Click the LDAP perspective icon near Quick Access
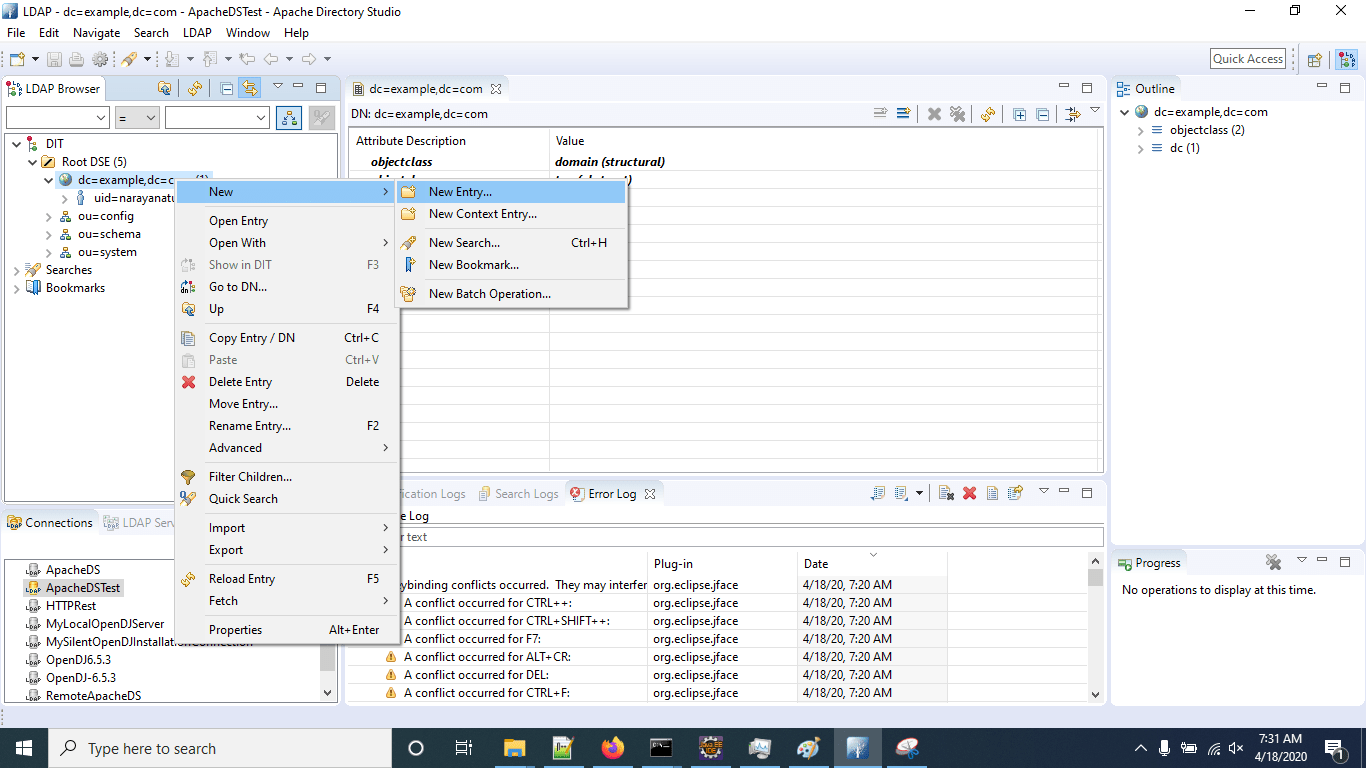 [x=1346, y=60]
